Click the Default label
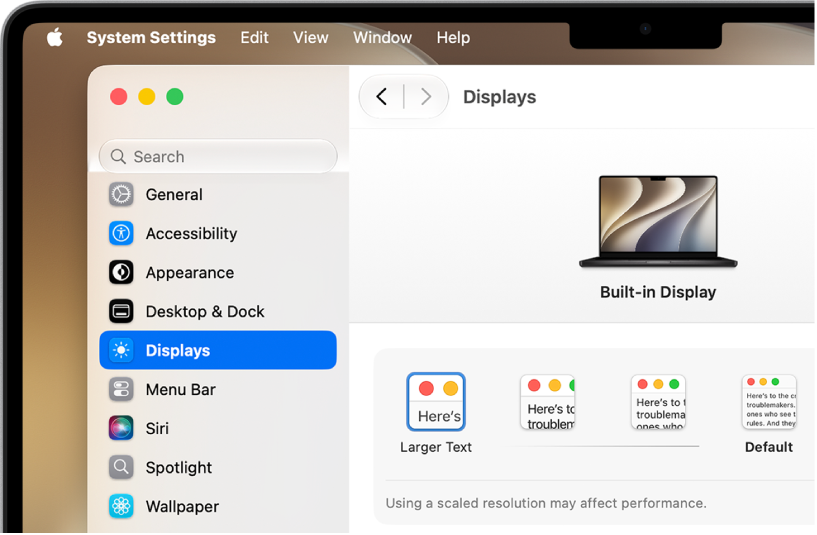This screenshot has width=817, height=535. (x=769, y=447)
